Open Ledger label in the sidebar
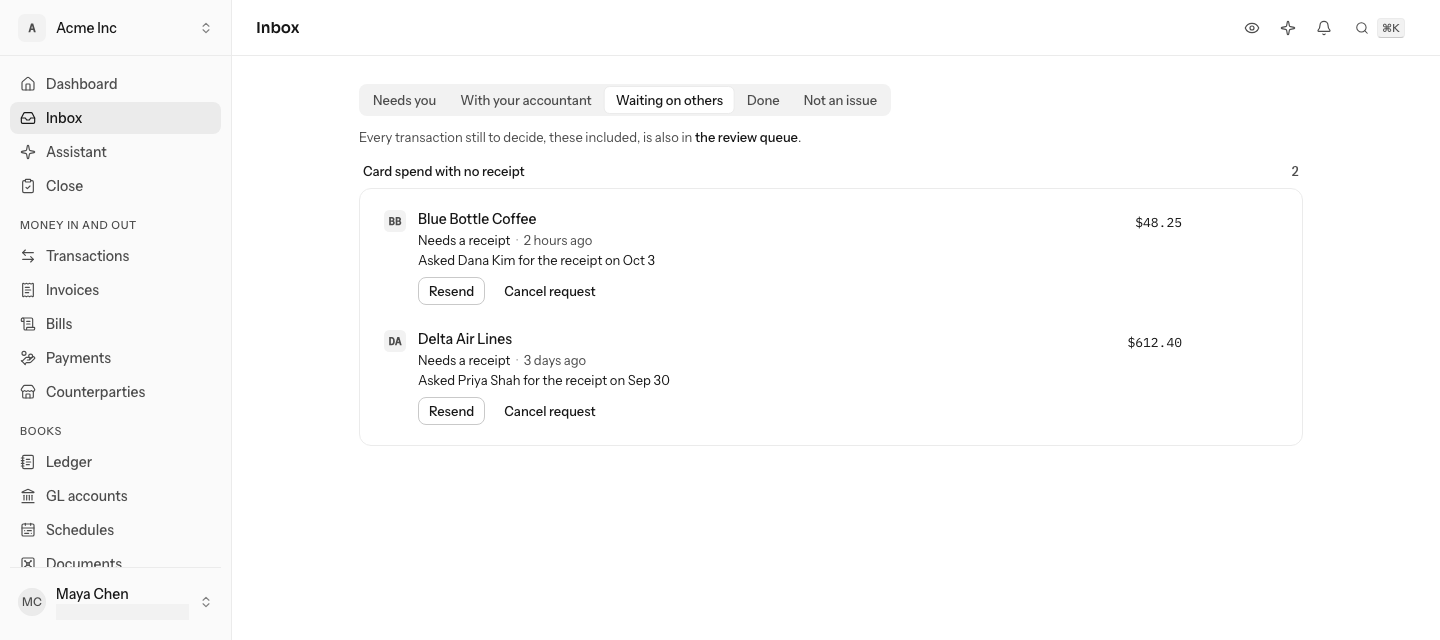This screenshot has height=640, width=1440. tap(69, 462)
